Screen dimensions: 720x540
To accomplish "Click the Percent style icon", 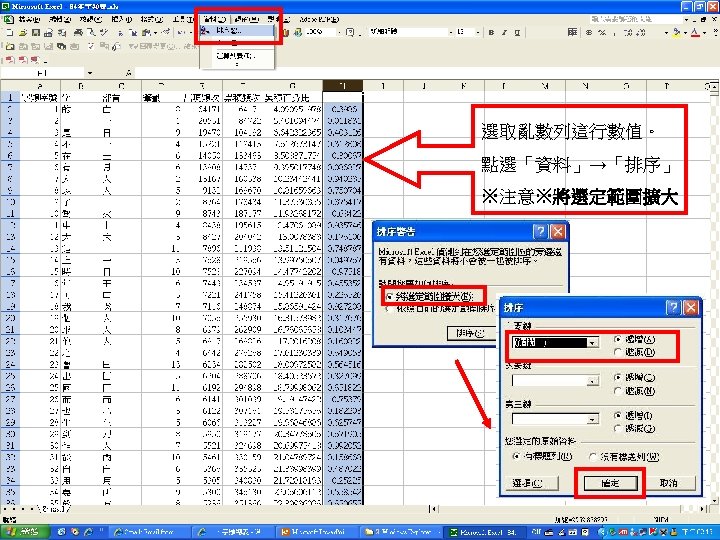I will click(602, 33).
